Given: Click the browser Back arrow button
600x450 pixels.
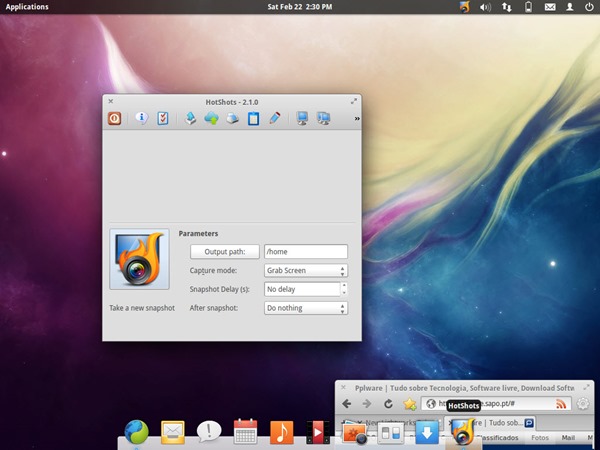Looking at the screenshot, I should (x=347, y=404).
